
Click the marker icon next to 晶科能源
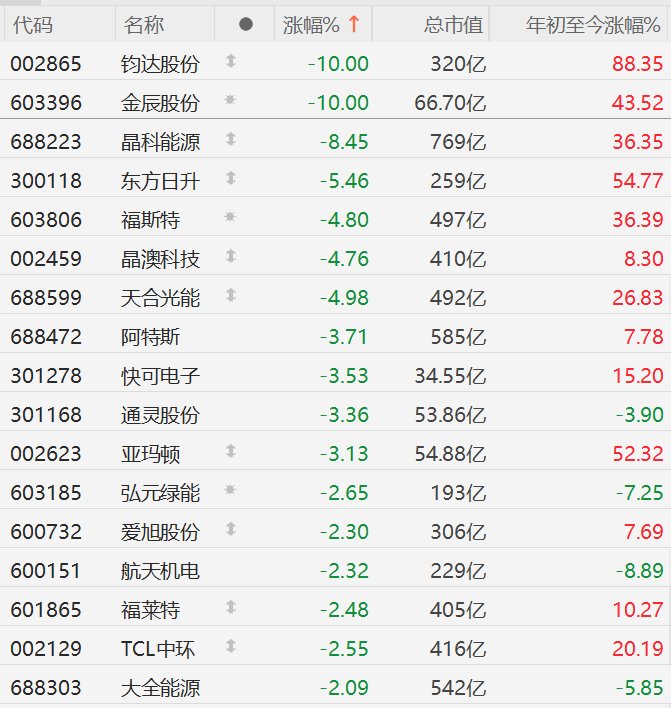click(x=231, y=140)
